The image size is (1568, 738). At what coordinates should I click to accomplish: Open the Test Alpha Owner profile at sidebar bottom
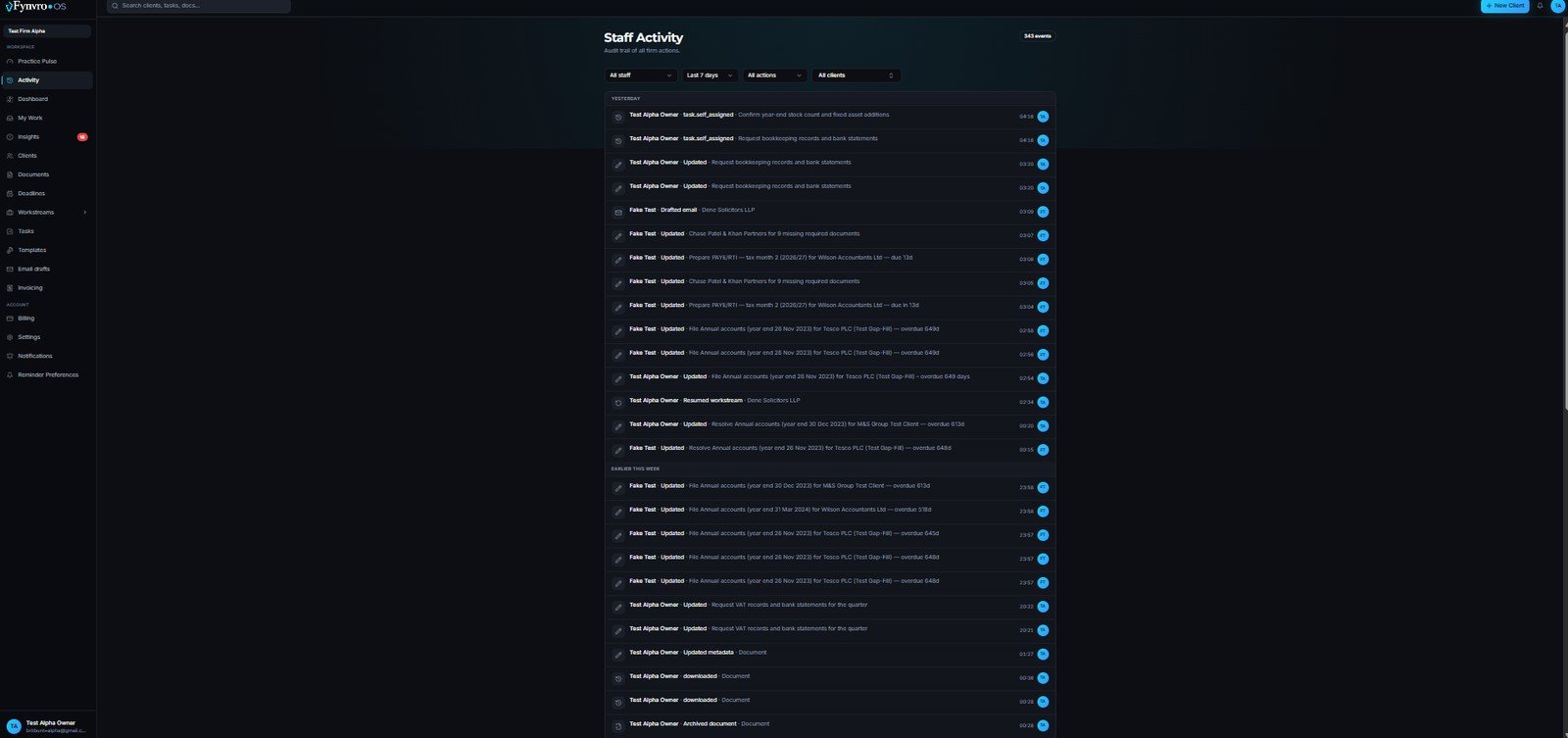click(x=48, y=726)
